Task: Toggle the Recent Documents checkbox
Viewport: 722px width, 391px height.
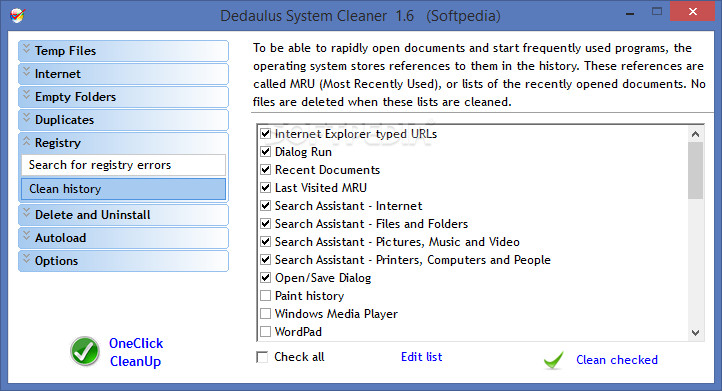Action: point(265,170)
